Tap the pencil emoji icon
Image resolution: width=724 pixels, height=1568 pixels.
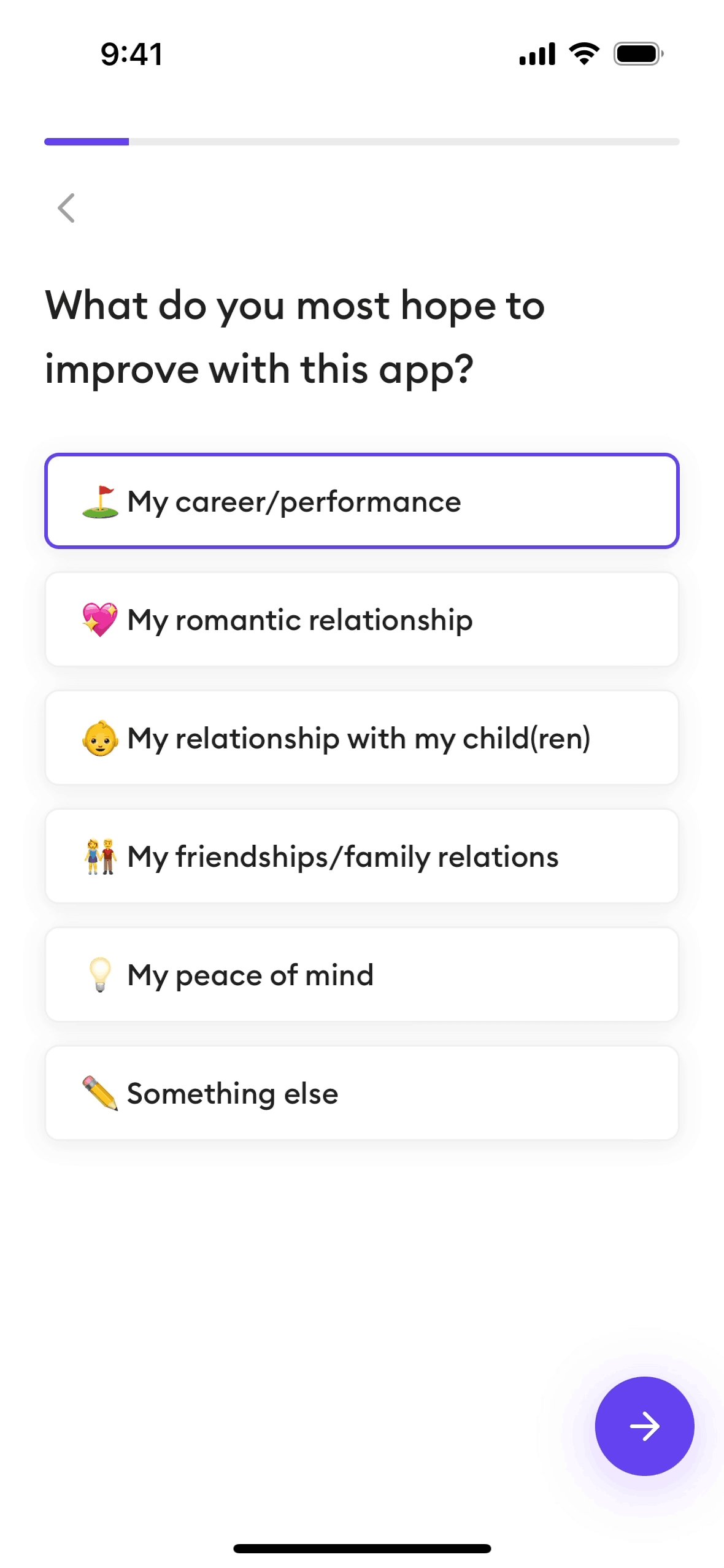tap(100, 1093)
